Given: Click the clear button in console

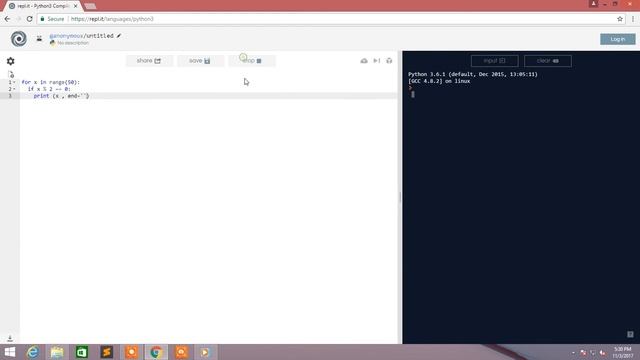Looking at the screenshot, I should coord(548,61).
